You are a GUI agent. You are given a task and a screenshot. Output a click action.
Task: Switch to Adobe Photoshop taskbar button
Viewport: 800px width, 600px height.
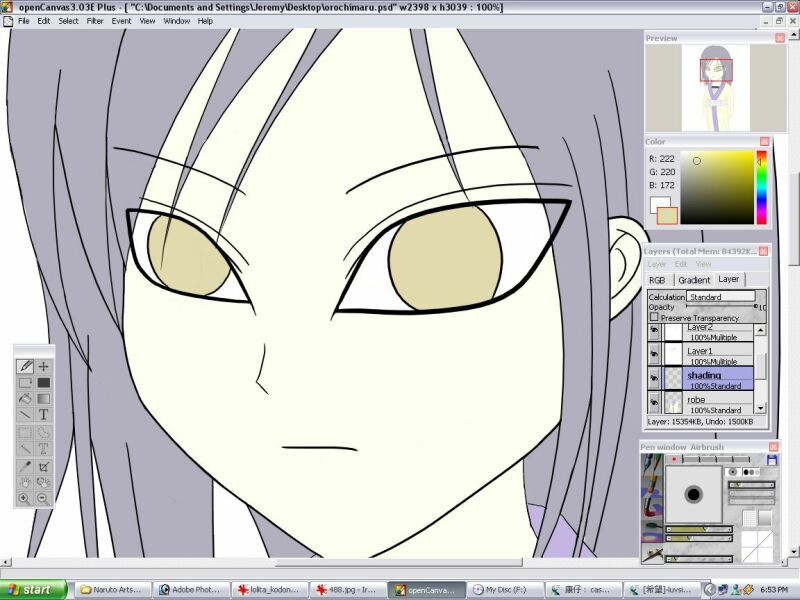[191, 590]
